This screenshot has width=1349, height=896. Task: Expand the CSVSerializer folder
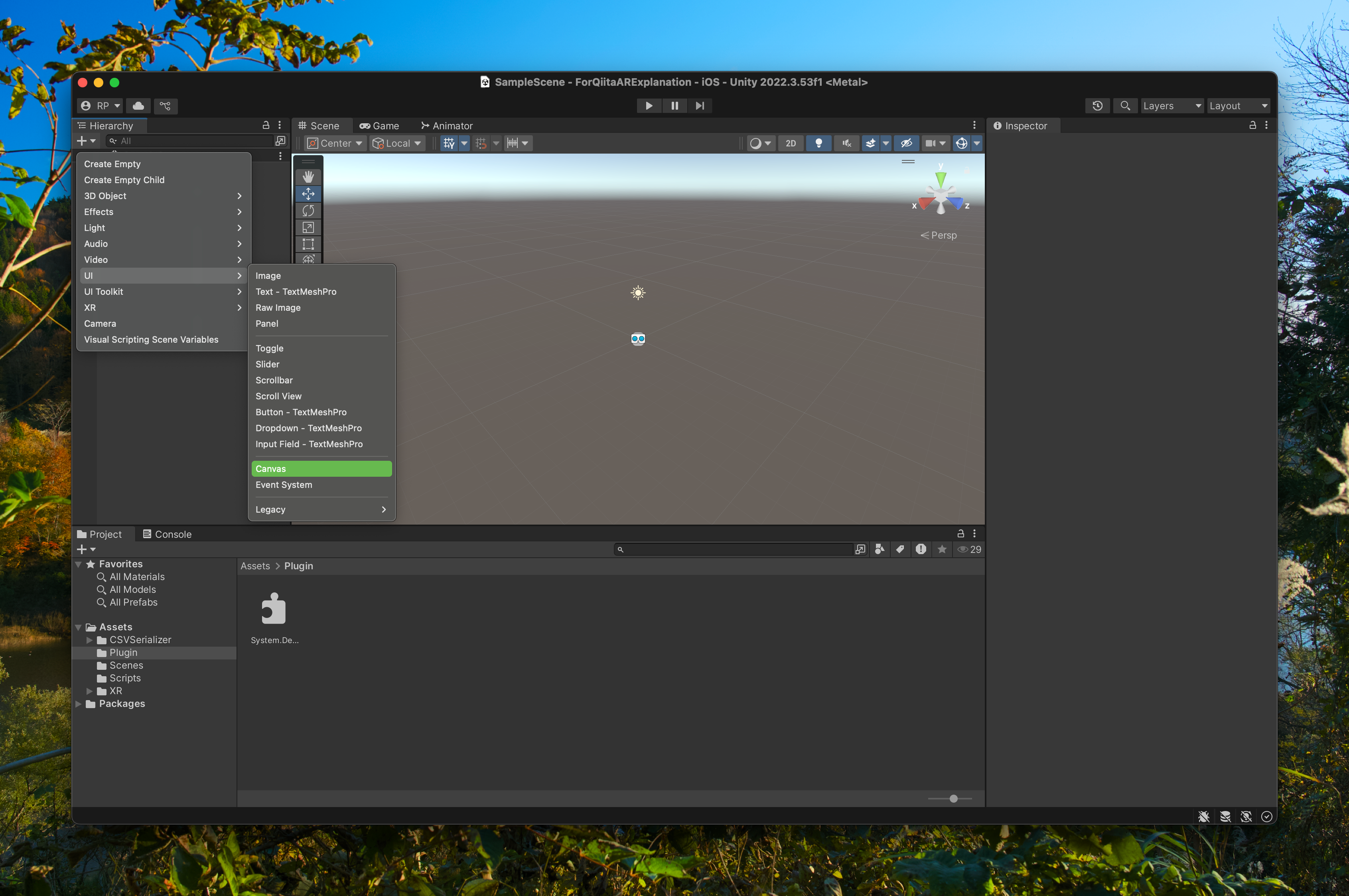pos(90,640)
